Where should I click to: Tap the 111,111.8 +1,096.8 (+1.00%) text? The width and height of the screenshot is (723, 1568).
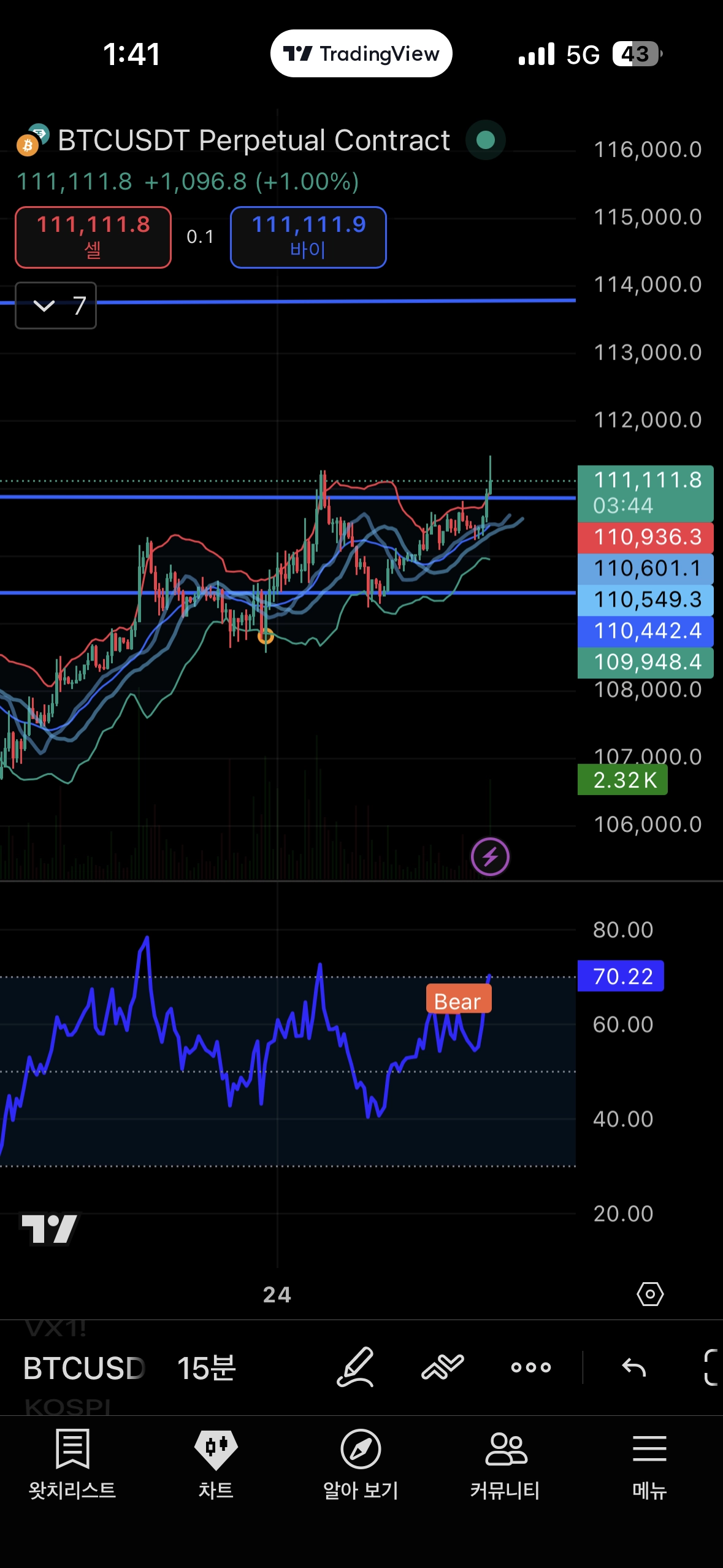coord(188,182)
